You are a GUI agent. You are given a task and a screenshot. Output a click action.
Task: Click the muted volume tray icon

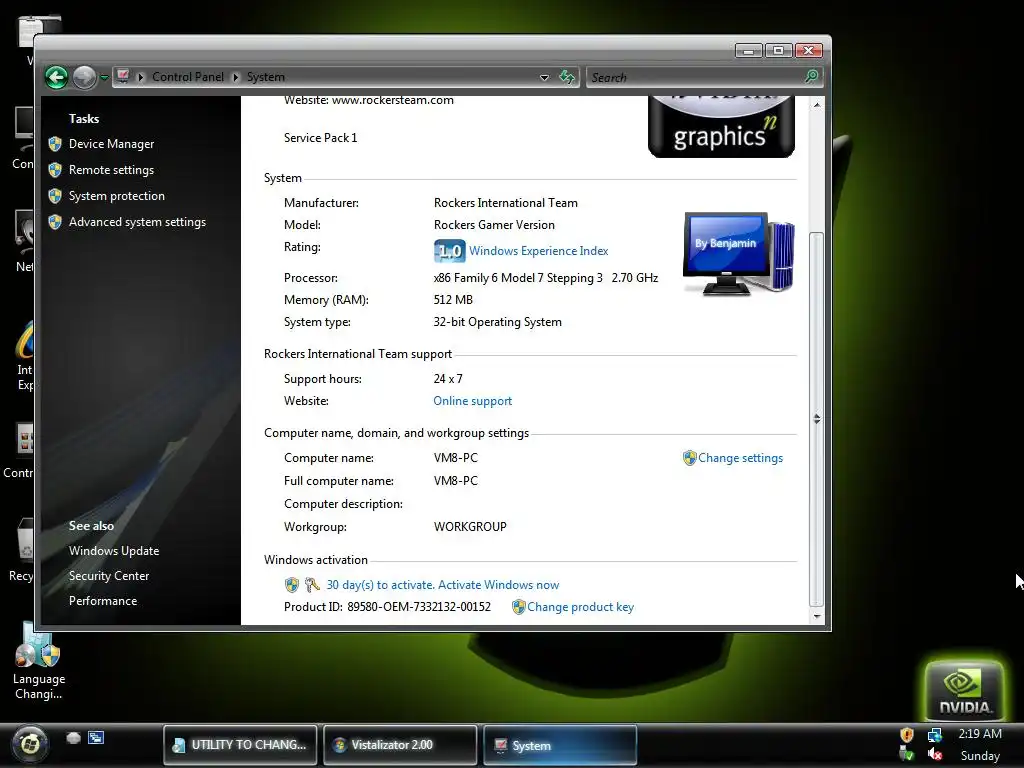tap(935, 754)
